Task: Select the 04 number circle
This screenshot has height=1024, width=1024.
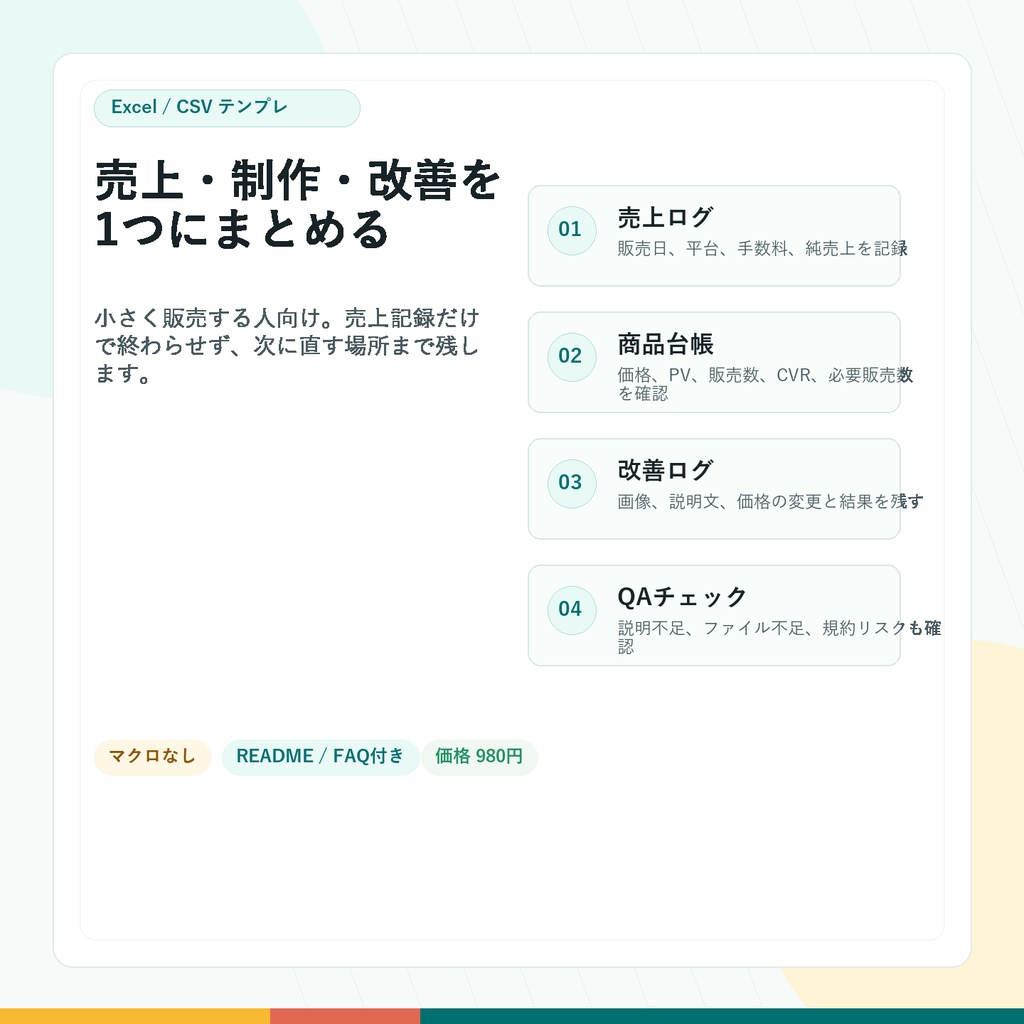Action: (x=571, y=611)
